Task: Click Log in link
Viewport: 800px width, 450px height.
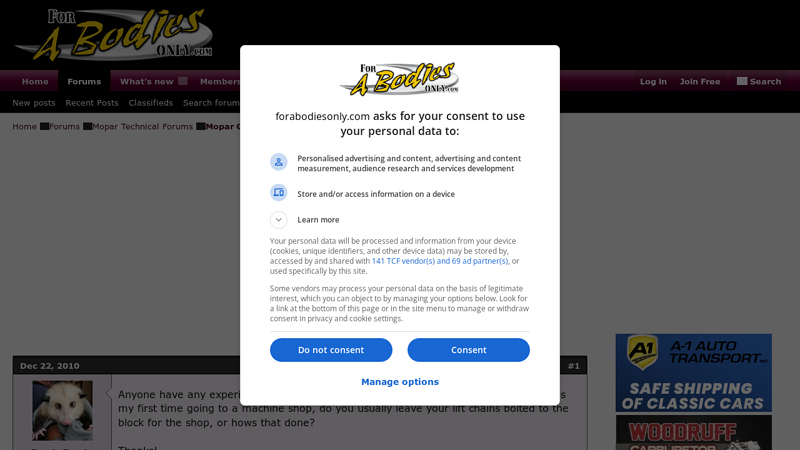Action: pos(653,82)
